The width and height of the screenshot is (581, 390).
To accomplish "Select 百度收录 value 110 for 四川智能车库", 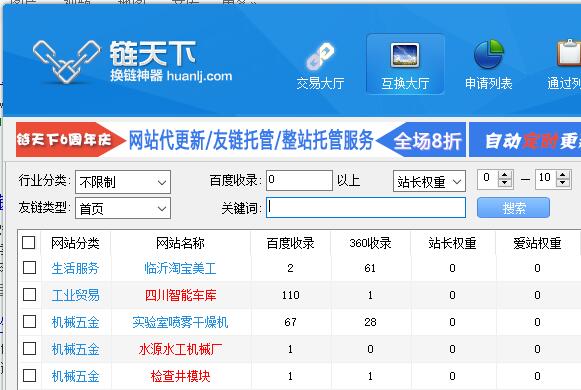I will pos(290,295).
